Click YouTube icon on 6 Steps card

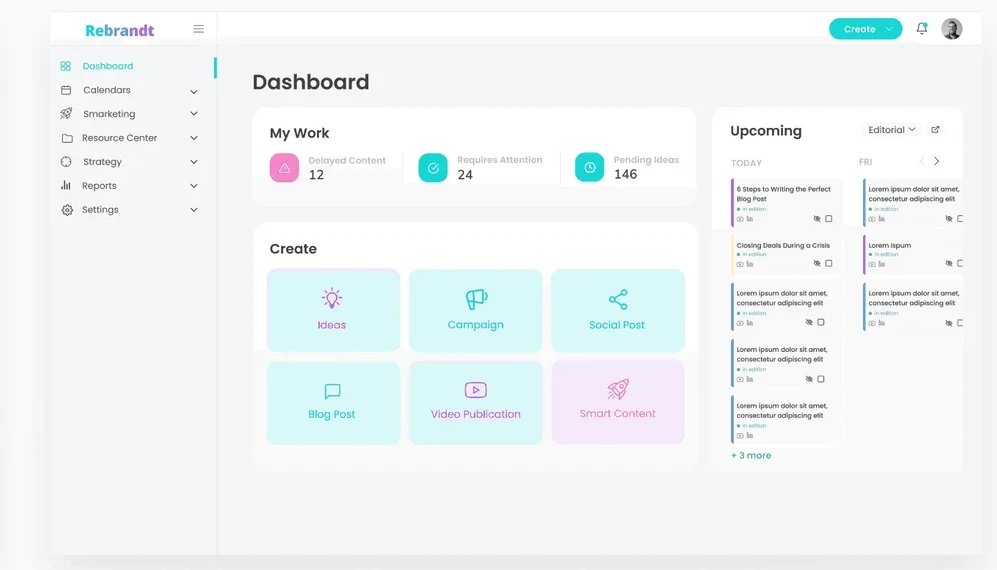pos(740,219)
